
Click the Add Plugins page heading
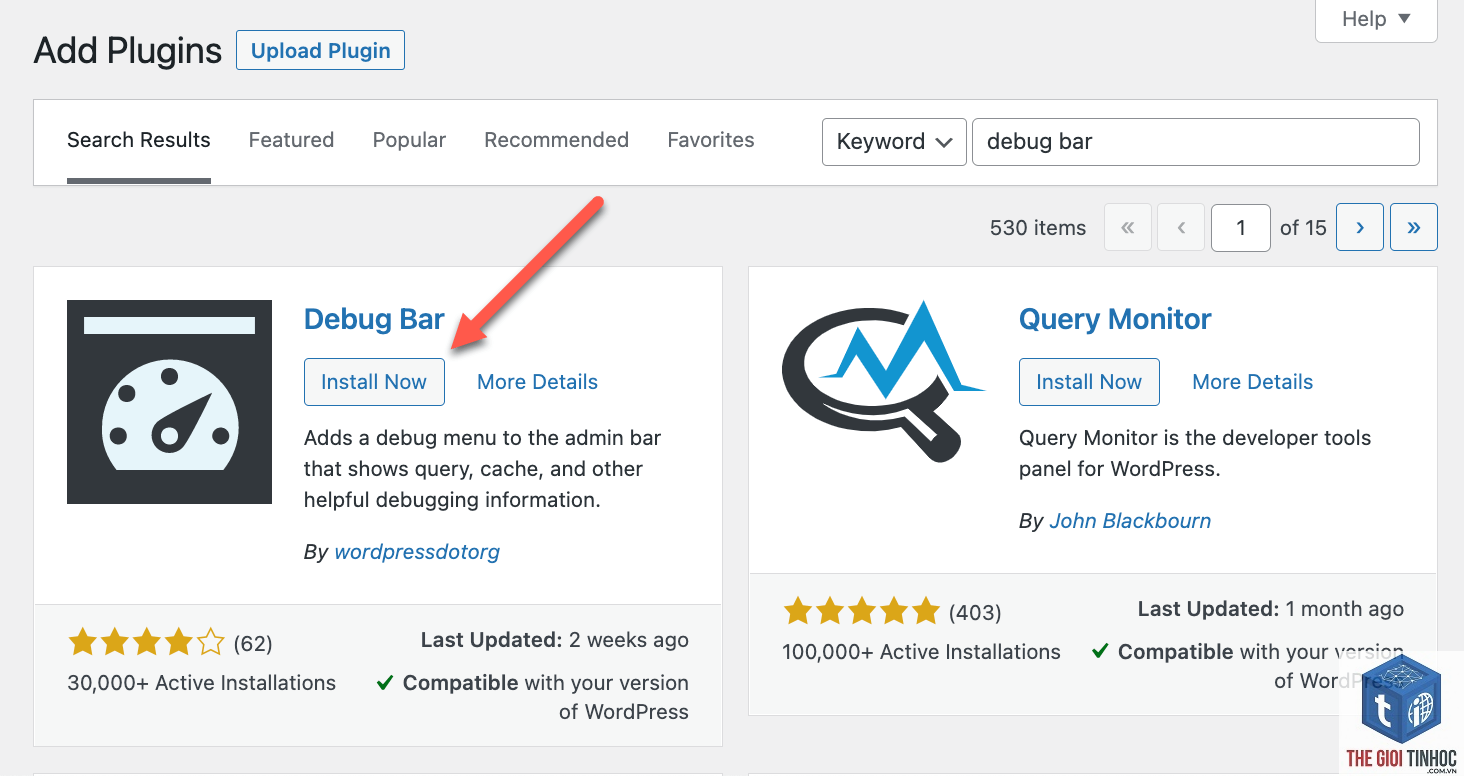click(128, 50)
